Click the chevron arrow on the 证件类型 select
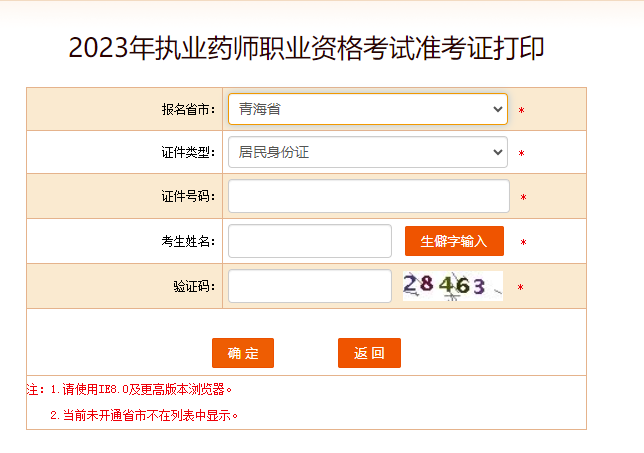 click(498, 152)
